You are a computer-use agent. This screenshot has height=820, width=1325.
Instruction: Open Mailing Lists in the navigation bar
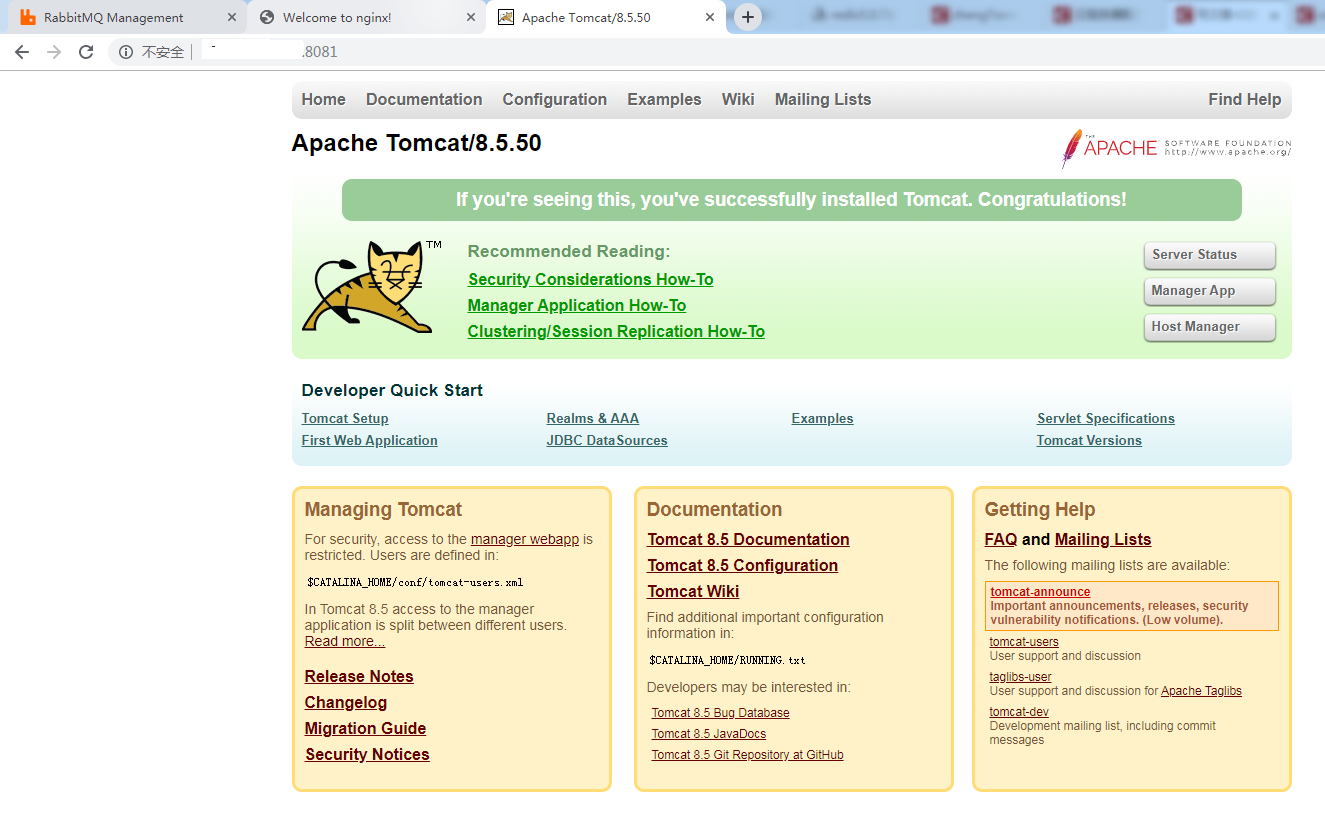[823, 100]
